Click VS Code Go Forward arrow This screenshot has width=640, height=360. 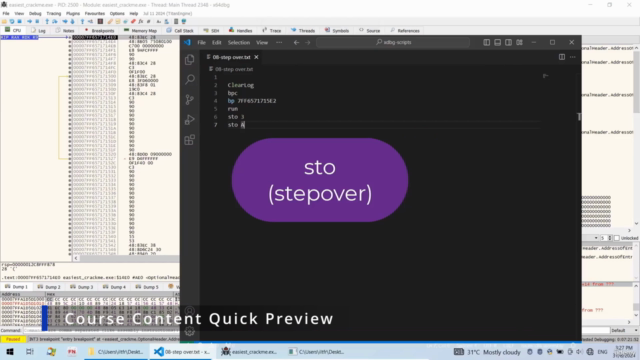click(308, 42)
